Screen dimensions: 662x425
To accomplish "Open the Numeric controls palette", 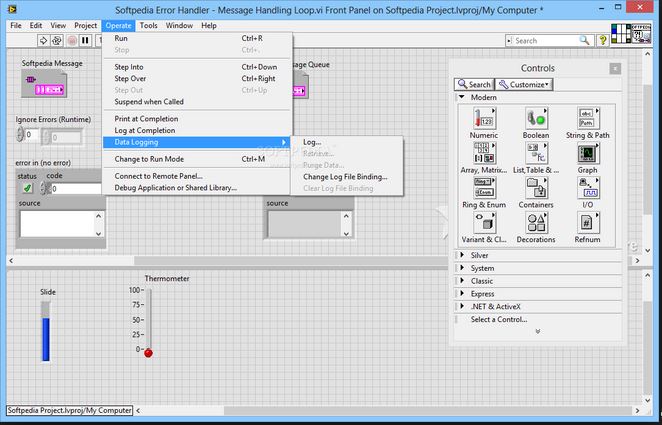I will [x=483, y=119].
